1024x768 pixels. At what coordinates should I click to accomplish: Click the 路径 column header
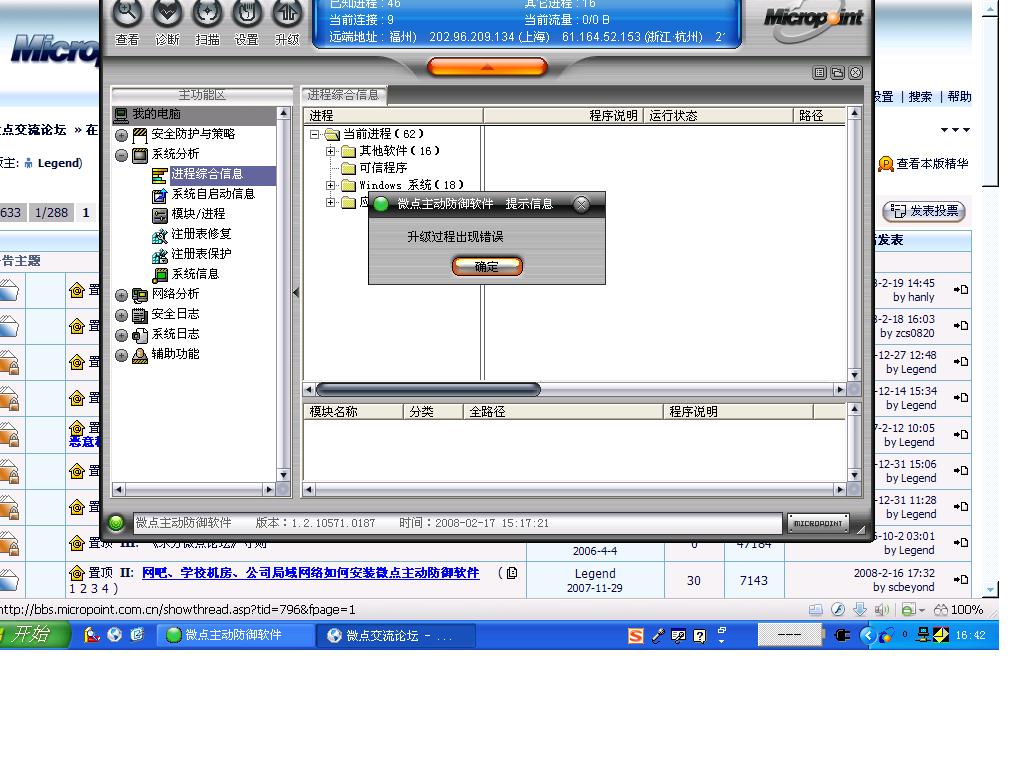820,116
